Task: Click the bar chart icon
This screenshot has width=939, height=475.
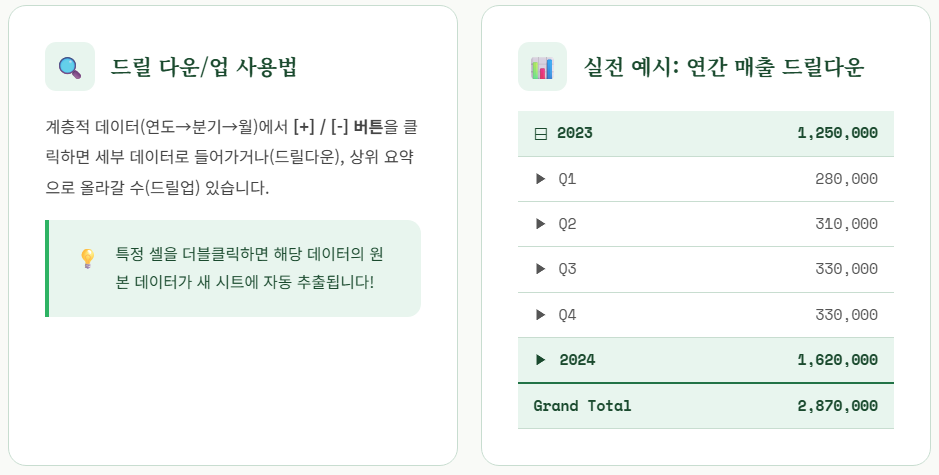Action: 543,67
